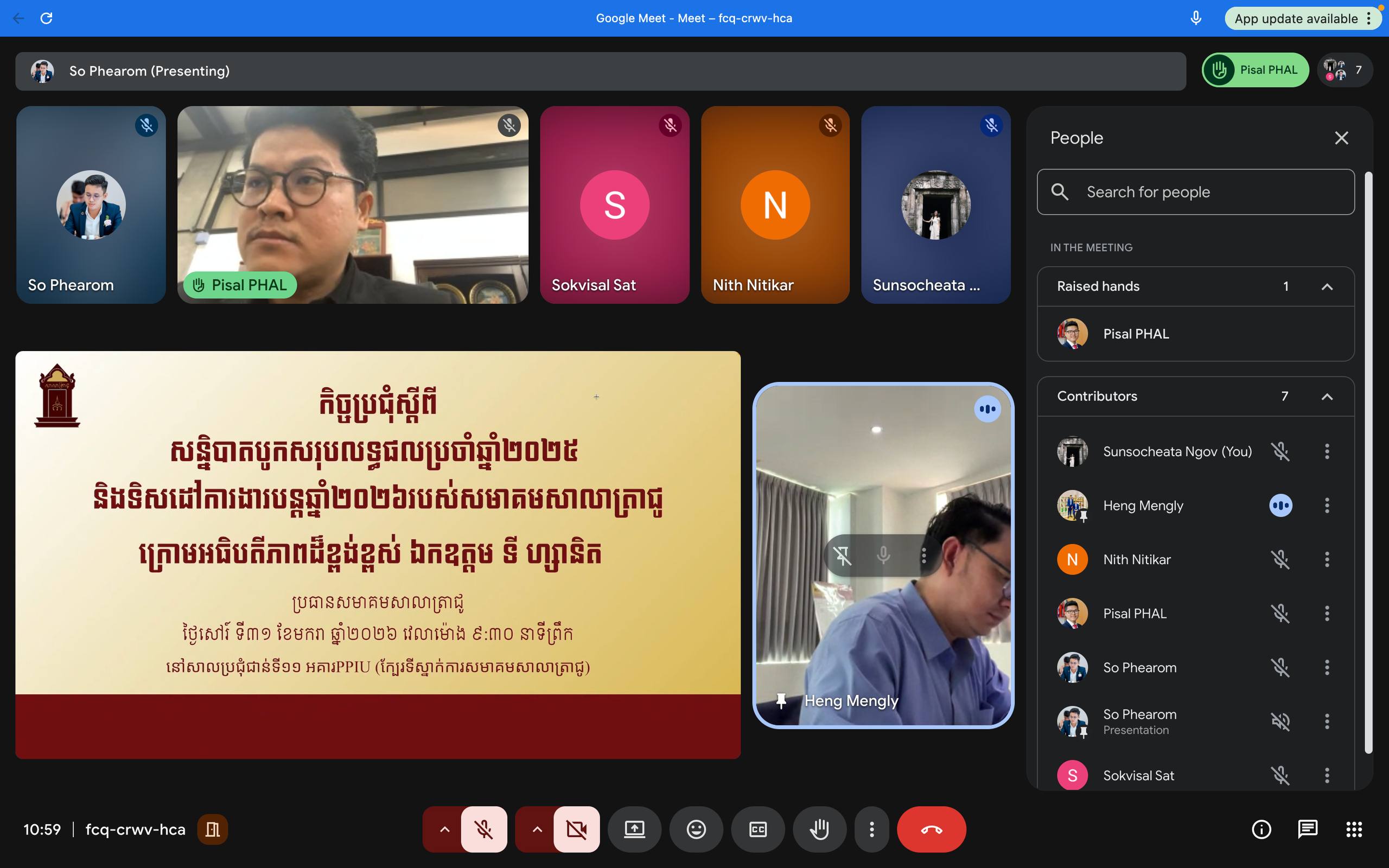Open more options for Nith Nitikar
1389x868 pixels.
click(x=1327, y=559)
